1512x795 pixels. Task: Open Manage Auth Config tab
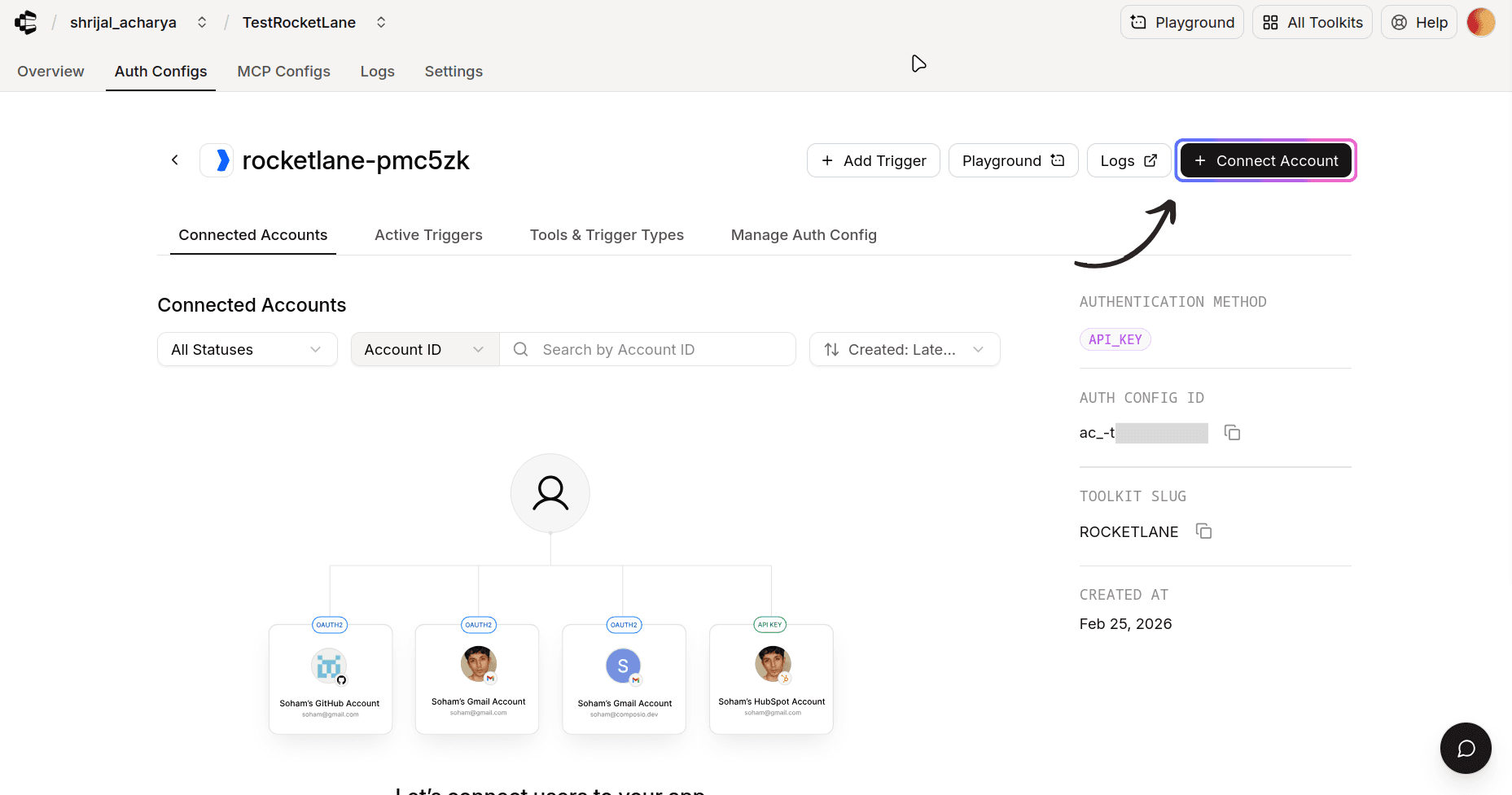(804, 235)
